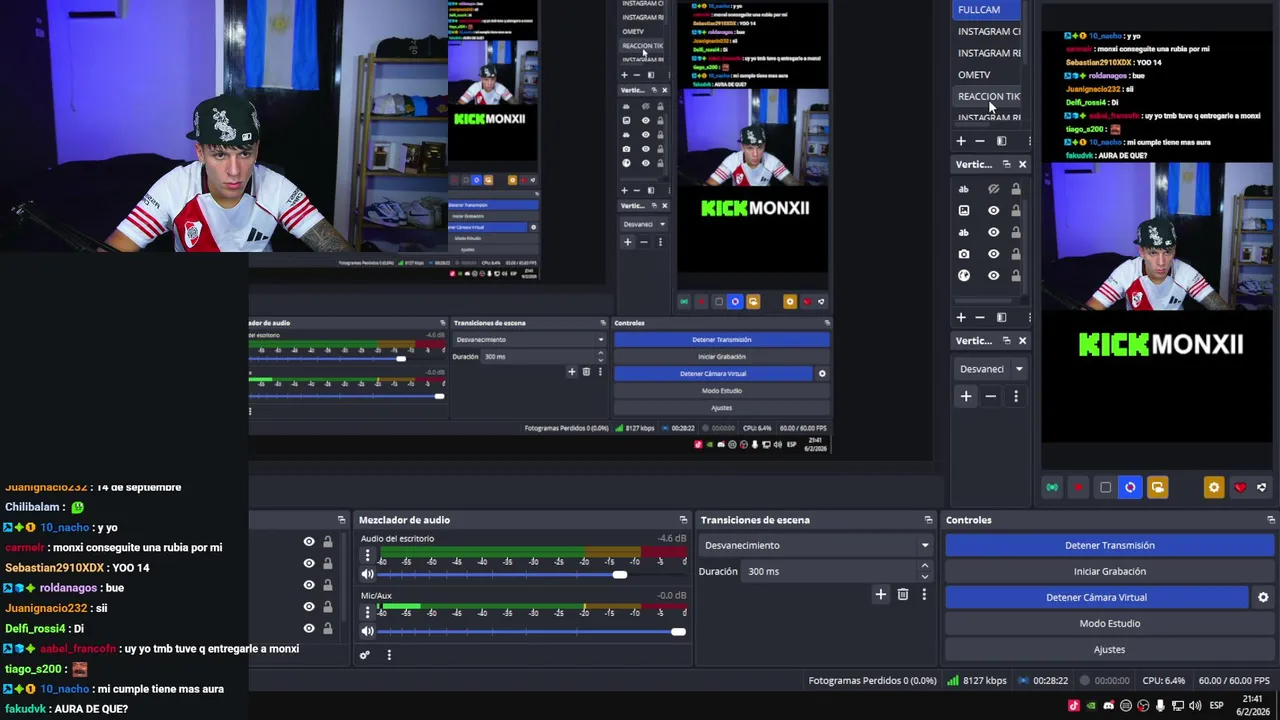Open Ajustes in Controles
This screenshot has height=720, width=1280.
(1109, 649)
